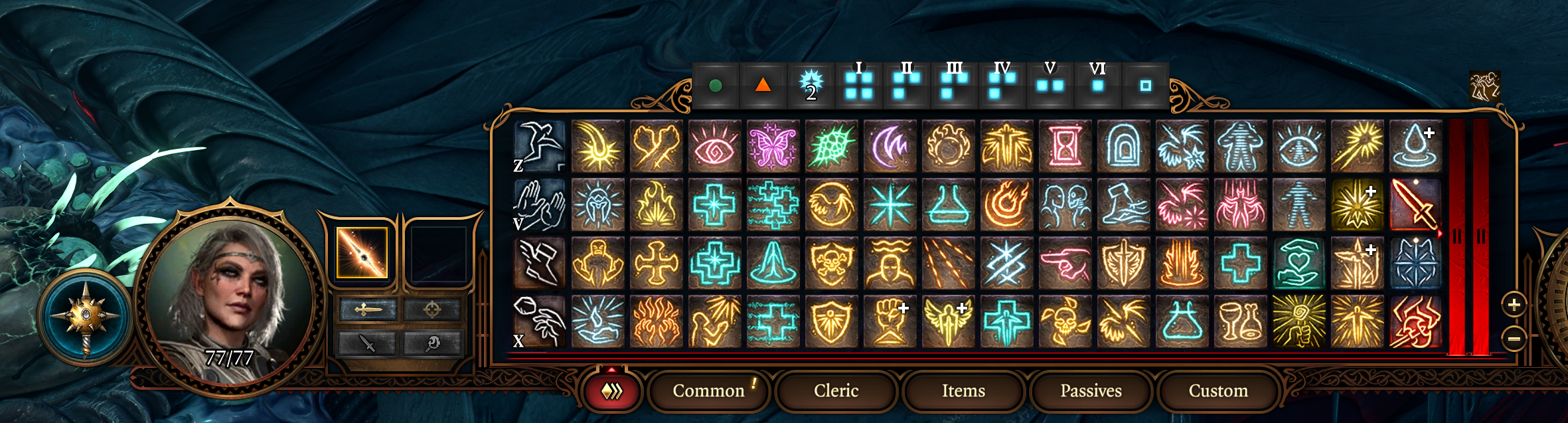Select the Throw action bound to X
Screen dimensions: 1568x423
[x=540, y=321]
